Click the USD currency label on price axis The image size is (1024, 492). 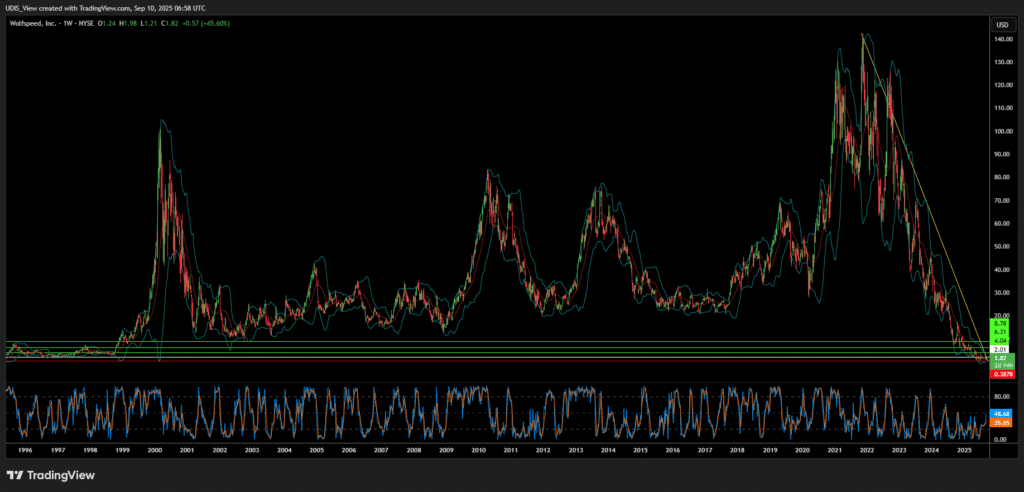[x=1000, y=24]
